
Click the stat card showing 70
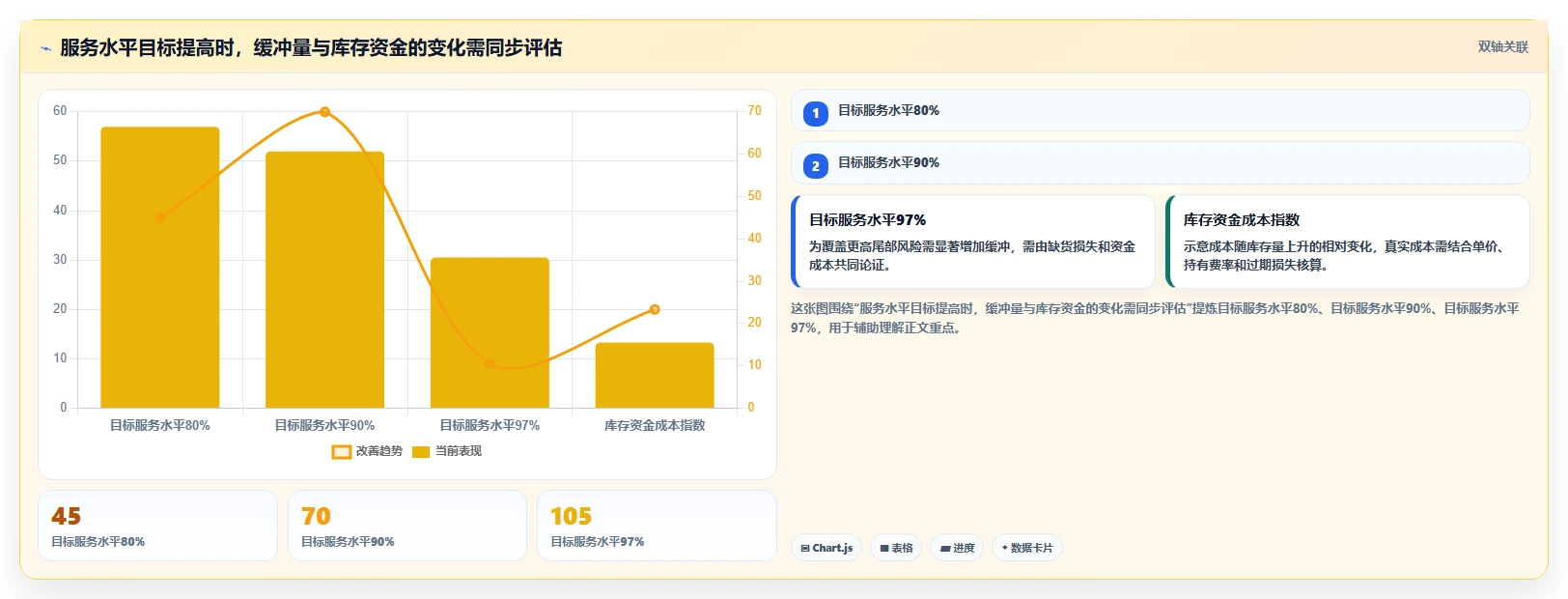(407, 526)
